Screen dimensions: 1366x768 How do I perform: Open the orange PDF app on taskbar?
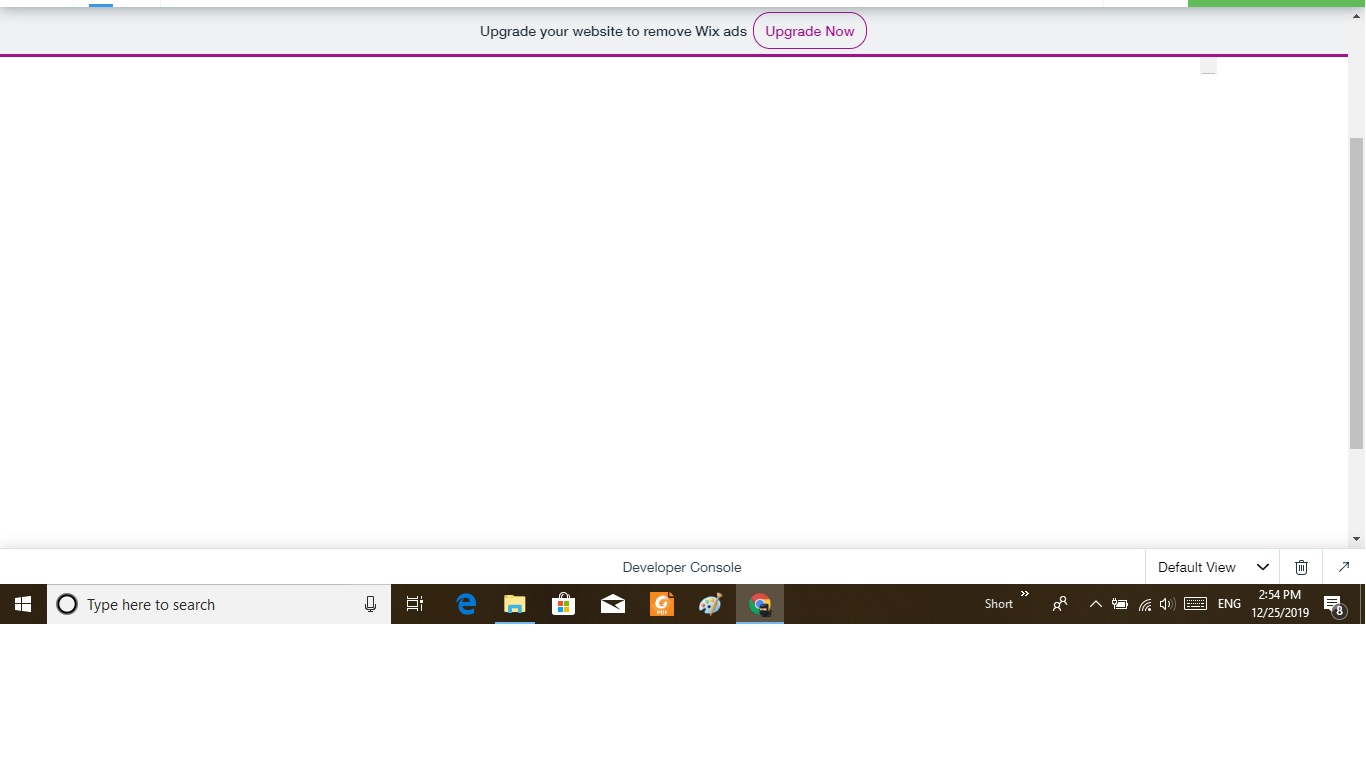[x=662, y=604]
